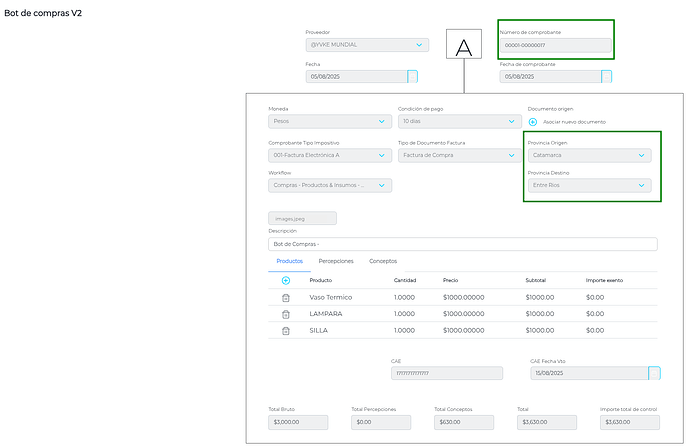Expand the Provincia Origen dropdown
Screen dimensions: 690x447
(x=589, y=155)
